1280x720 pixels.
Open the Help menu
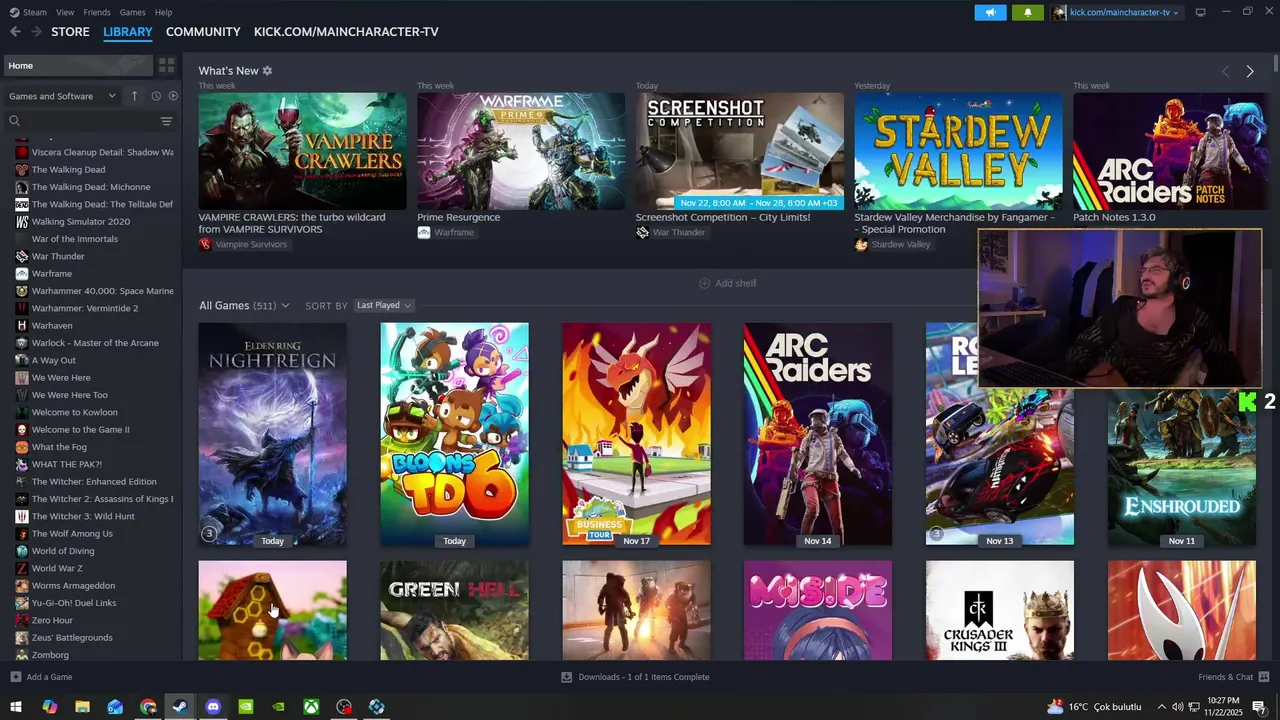[163, 12]
